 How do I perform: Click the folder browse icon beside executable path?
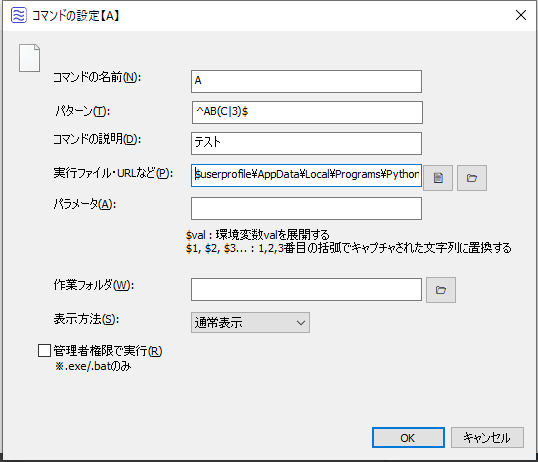[x=472, y=178]
